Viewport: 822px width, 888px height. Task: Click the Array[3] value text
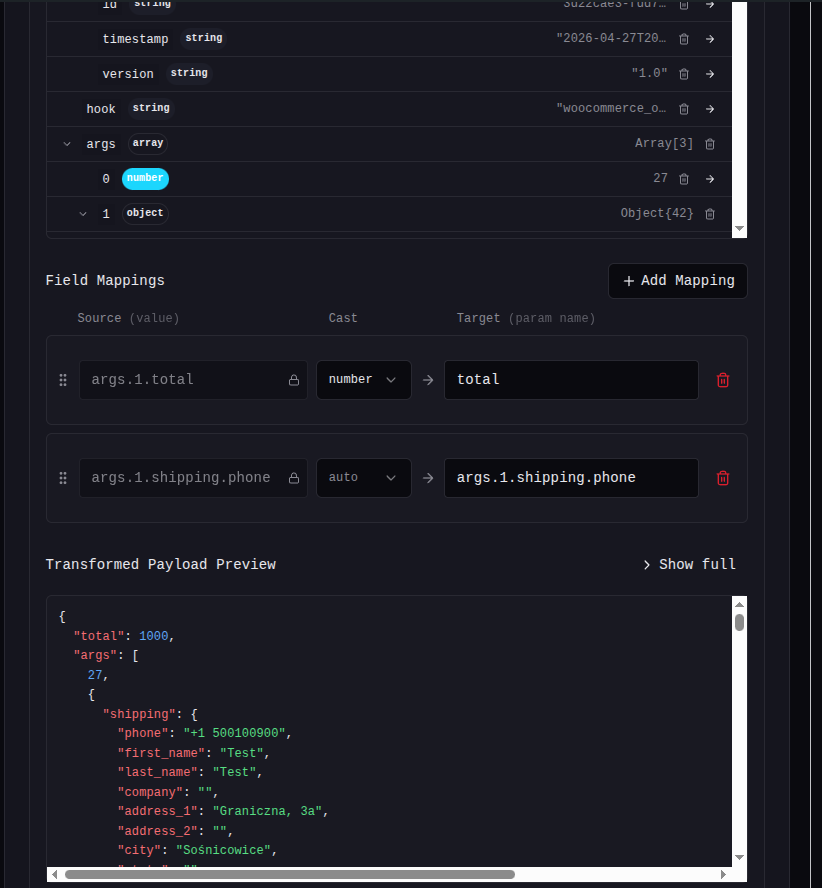pos(664,143)
